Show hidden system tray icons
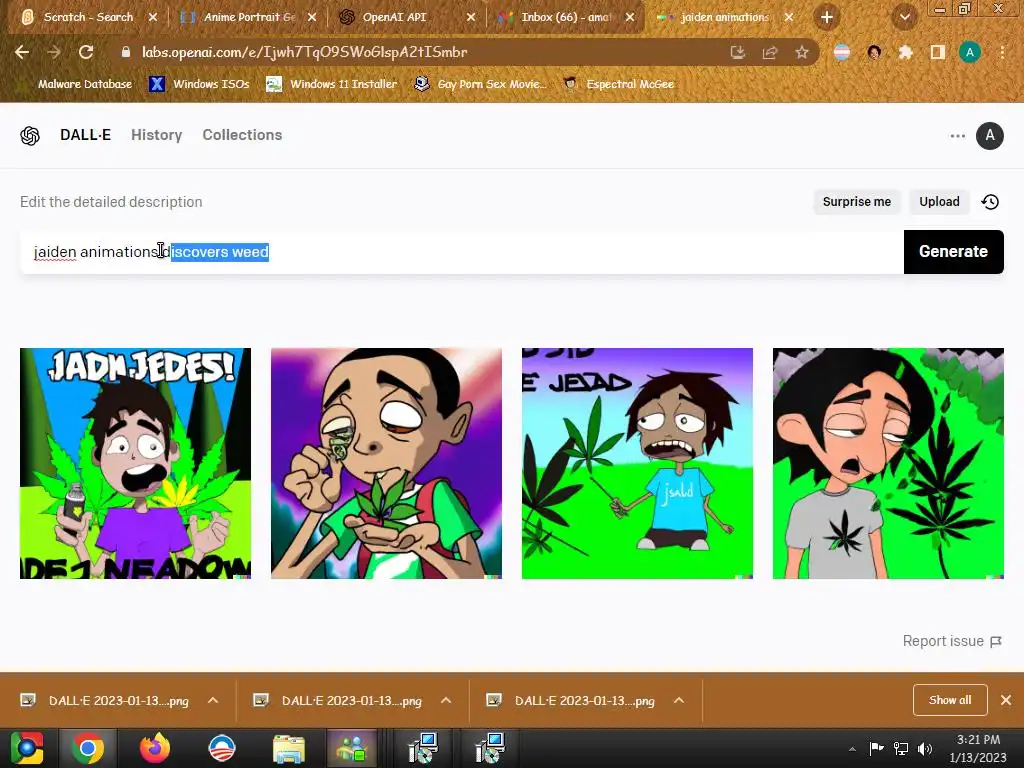The width and height of the screenshot is (1024, 768). [x=852, y=749]
